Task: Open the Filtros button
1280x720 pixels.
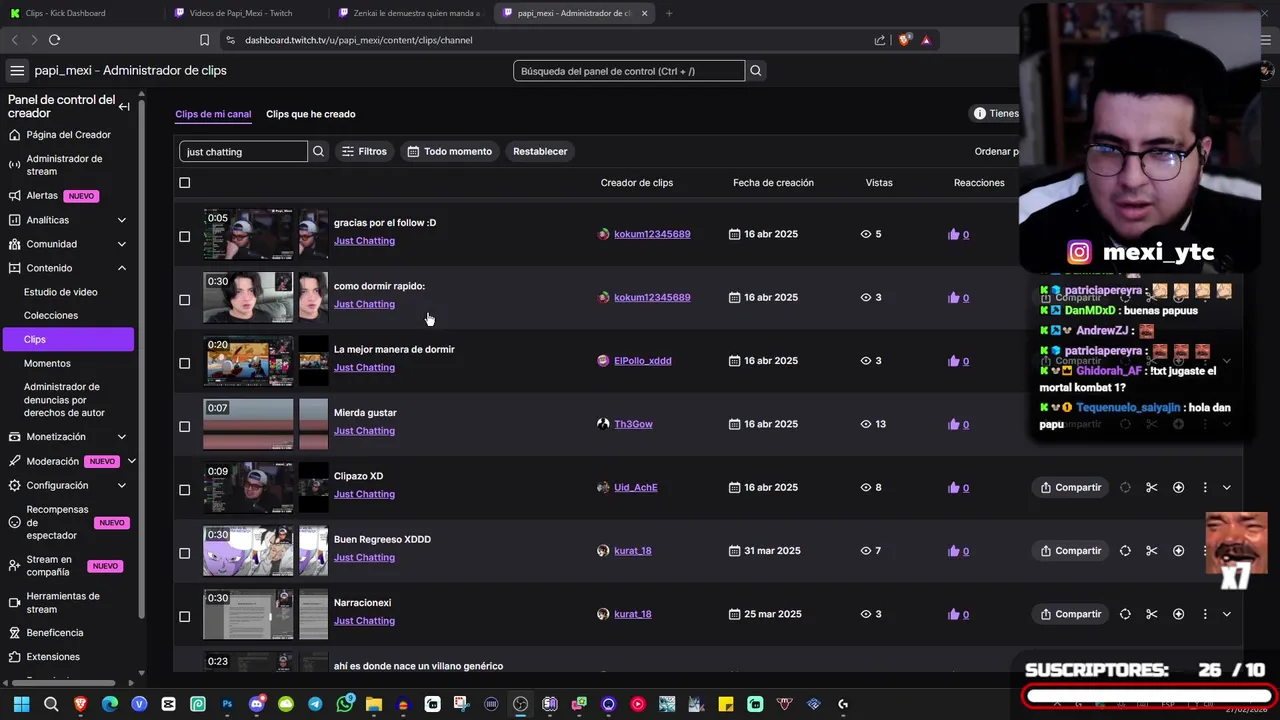Action: tap(364, 152)
